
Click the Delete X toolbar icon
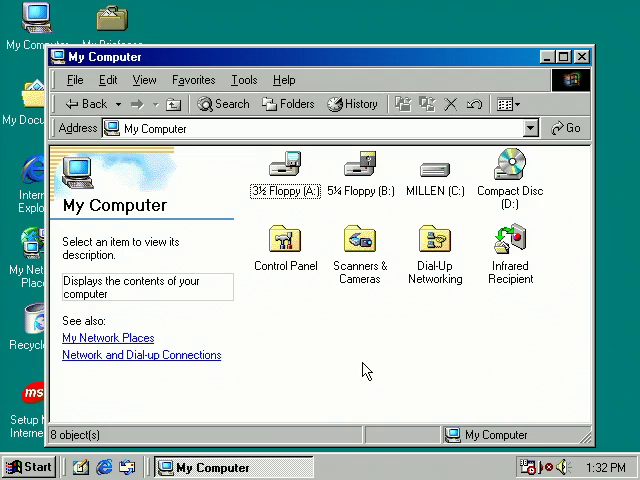(x=451, y=104)
